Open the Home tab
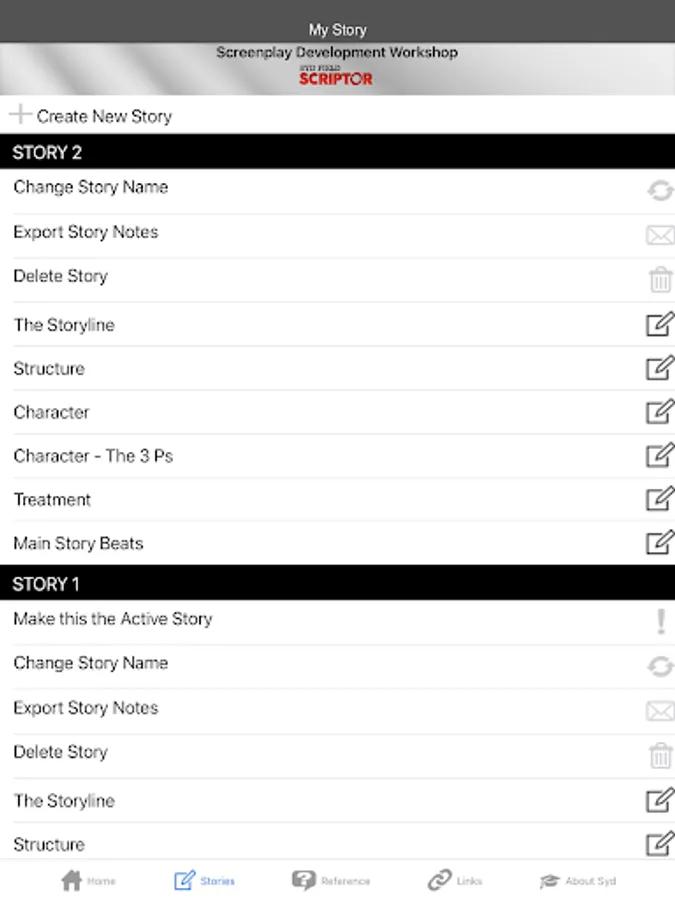The width and height of the screenshot is (675, 900). 88,880
